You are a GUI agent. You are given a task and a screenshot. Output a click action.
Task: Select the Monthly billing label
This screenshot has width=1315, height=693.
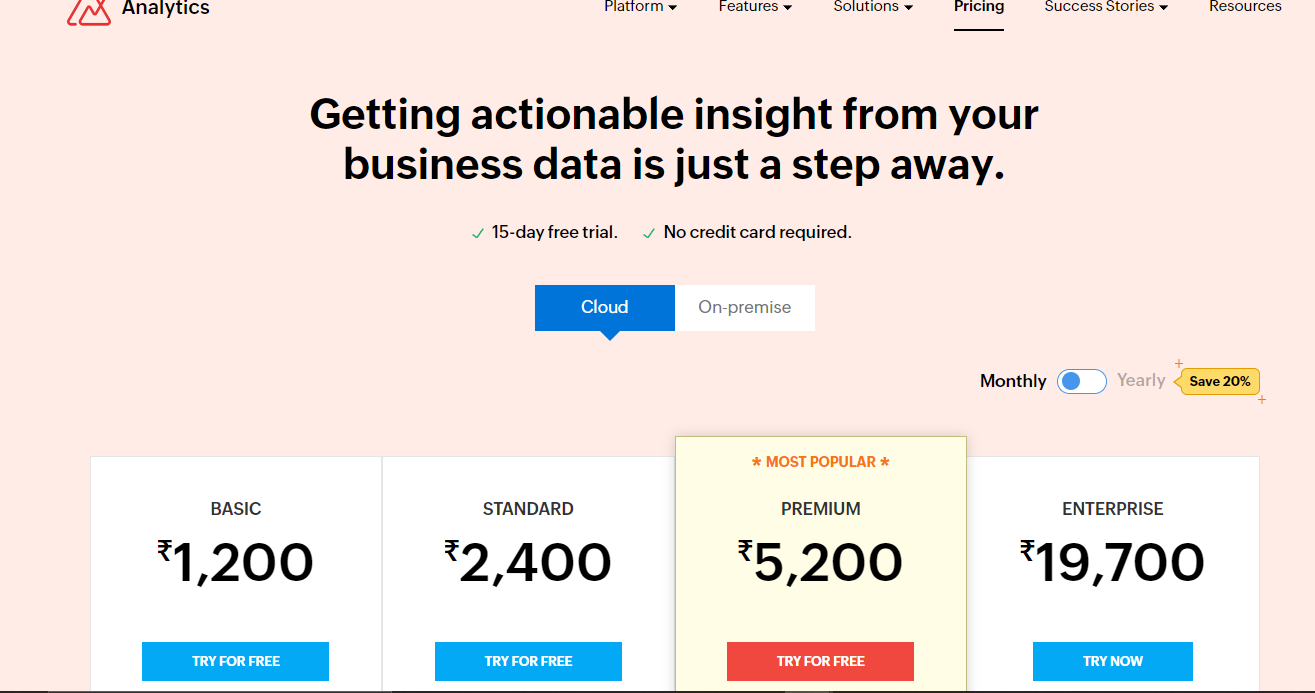coord(1012,381)
